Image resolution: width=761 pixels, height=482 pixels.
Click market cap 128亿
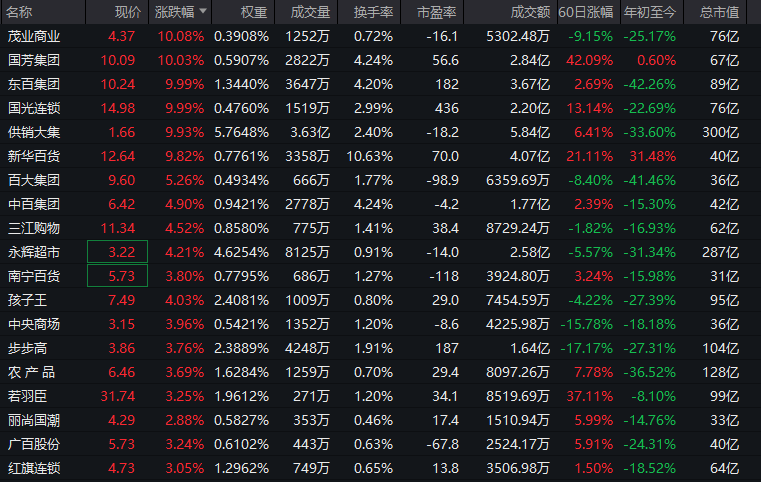pyautogui.click(x=721, y=372)
